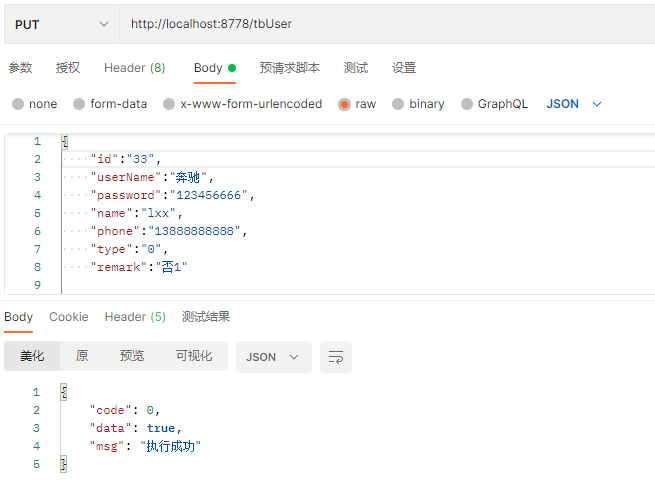This screenshot has height=491, width=655.
Task: Switch to 原 raw response view
Action: (x=82, y=356)
